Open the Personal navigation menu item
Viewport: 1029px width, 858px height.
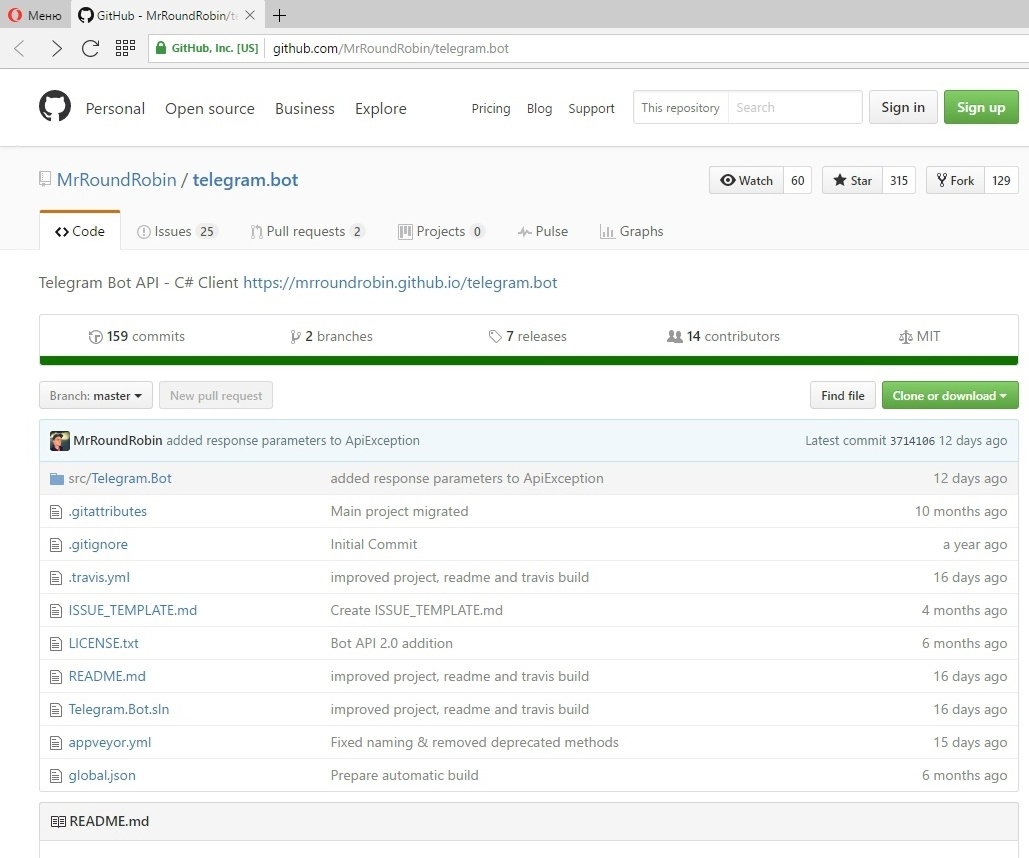click(115, 108)
